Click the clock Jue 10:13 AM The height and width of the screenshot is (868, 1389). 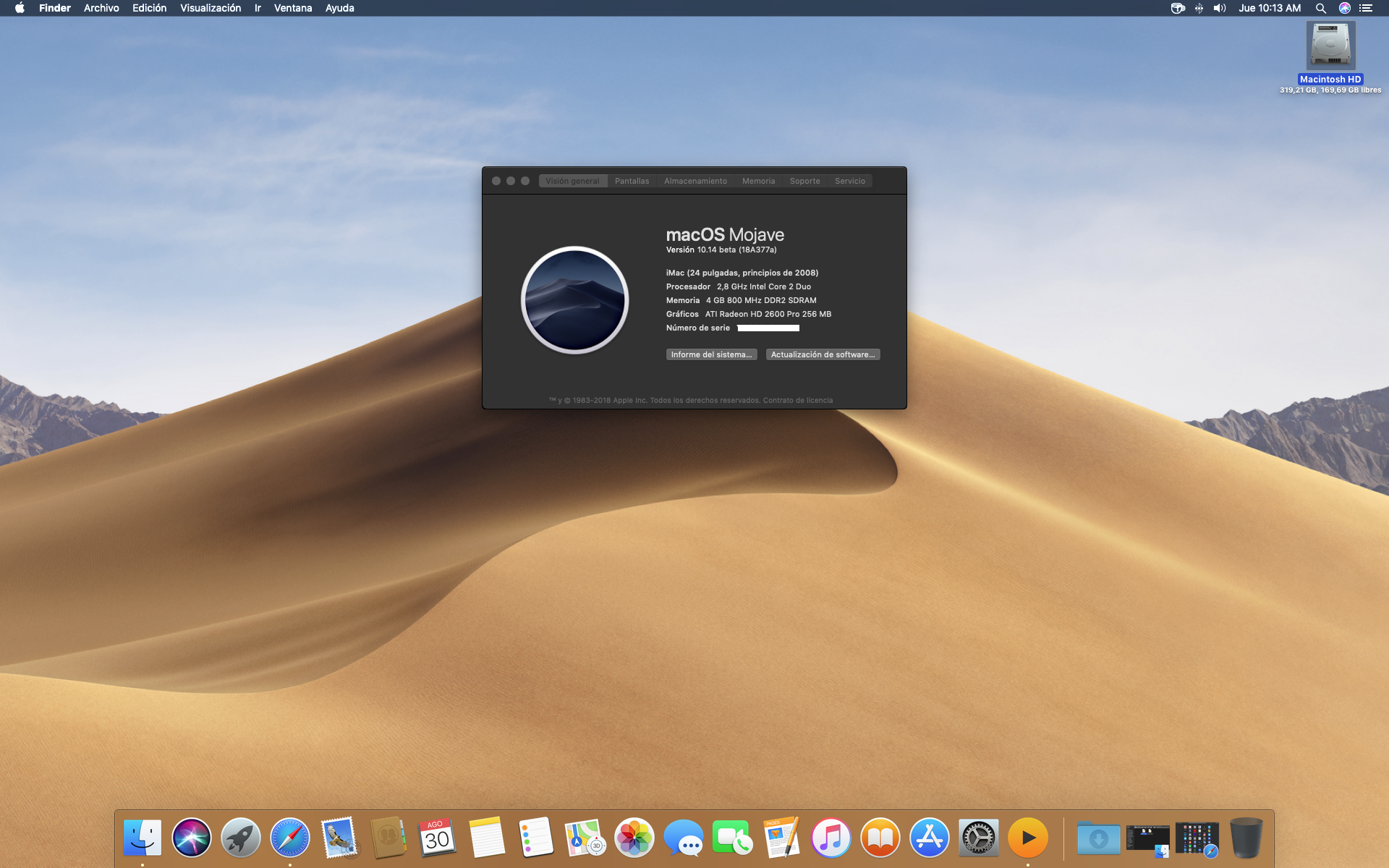[1270, 8]
